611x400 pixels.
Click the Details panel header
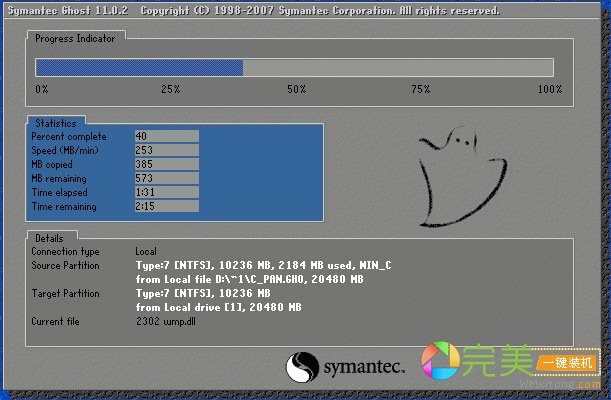pyautogui.click(x=49, y=239)
